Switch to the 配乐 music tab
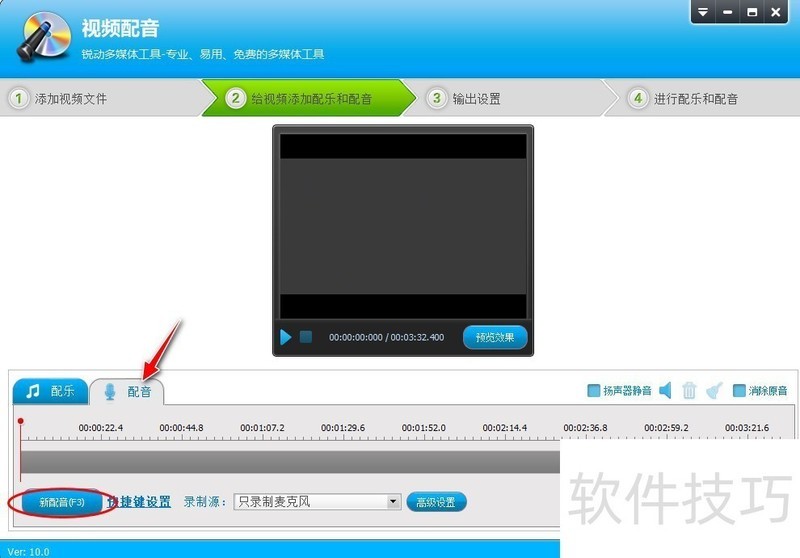The width and height of the screenshot is (800, 558). click(x=50, y=391)
